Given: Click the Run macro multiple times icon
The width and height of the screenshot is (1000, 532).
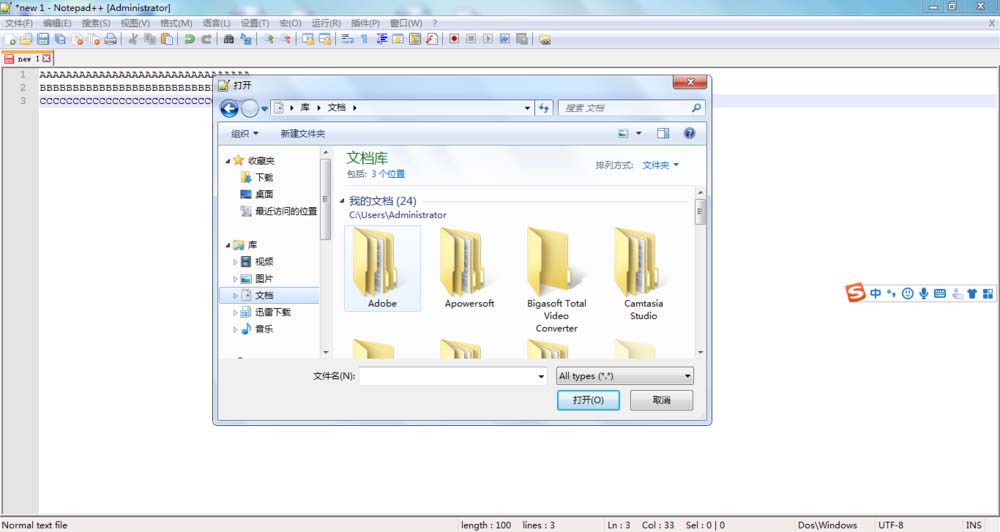Looking at the screenshot, I should pos(504,40).
